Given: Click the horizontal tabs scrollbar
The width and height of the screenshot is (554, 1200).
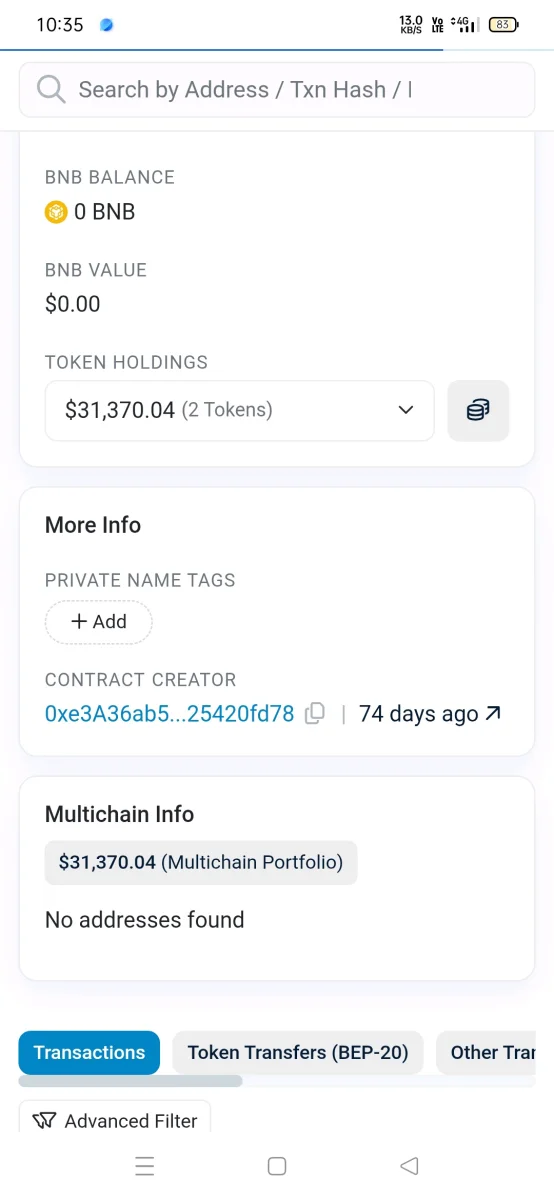Looking at the screenshot, I should (130, 1081).
